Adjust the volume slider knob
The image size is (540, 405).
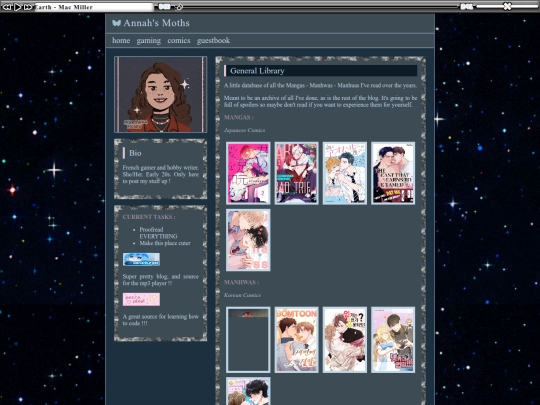click(x=507, y=6)
